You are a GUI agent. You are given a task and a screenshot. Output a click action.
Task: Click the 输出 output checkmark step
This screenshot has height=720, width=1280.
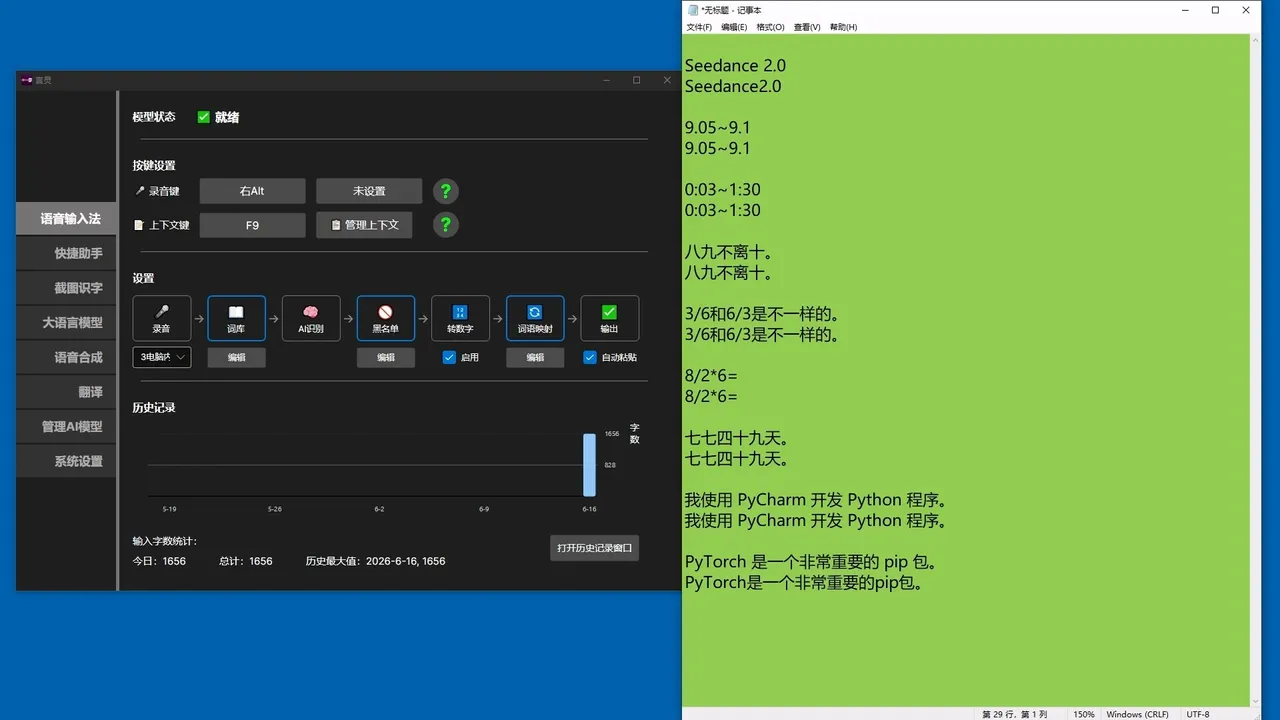coord(609,318)
